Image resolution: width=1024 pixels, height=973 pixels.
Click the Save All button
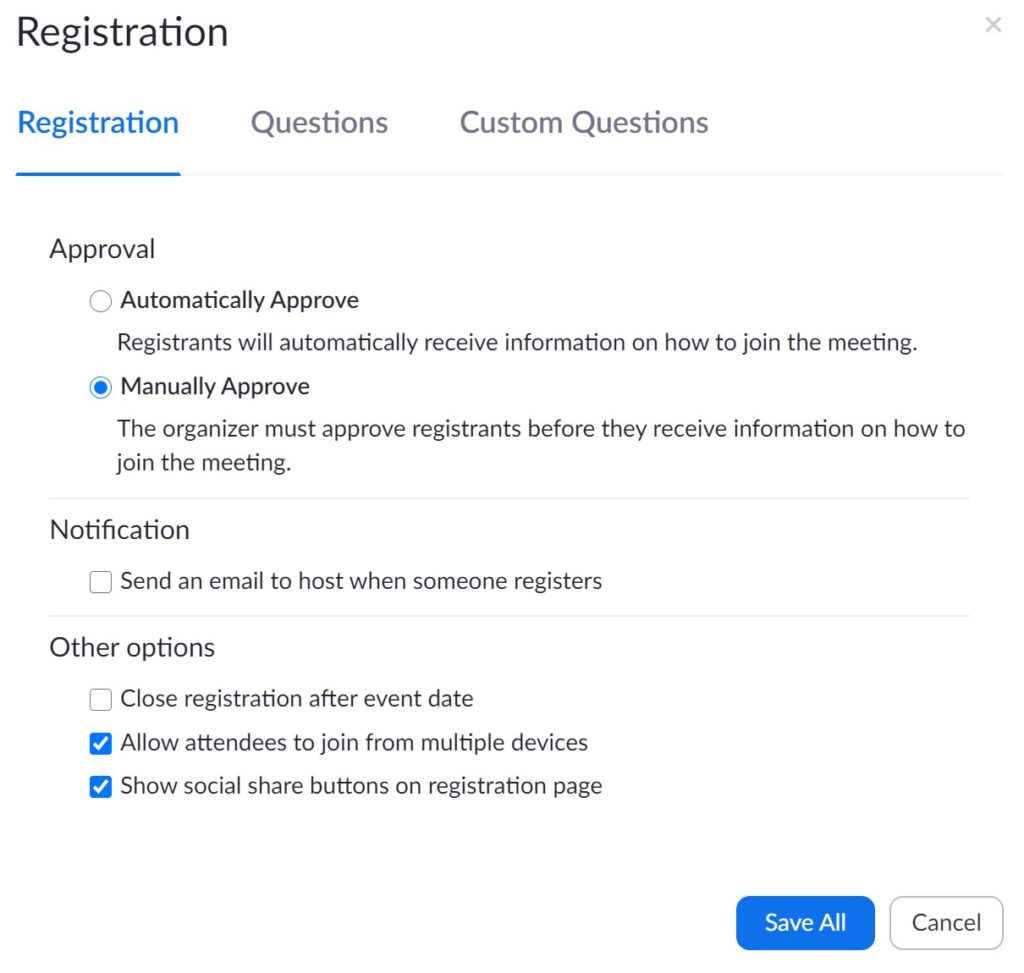[804, 923]
